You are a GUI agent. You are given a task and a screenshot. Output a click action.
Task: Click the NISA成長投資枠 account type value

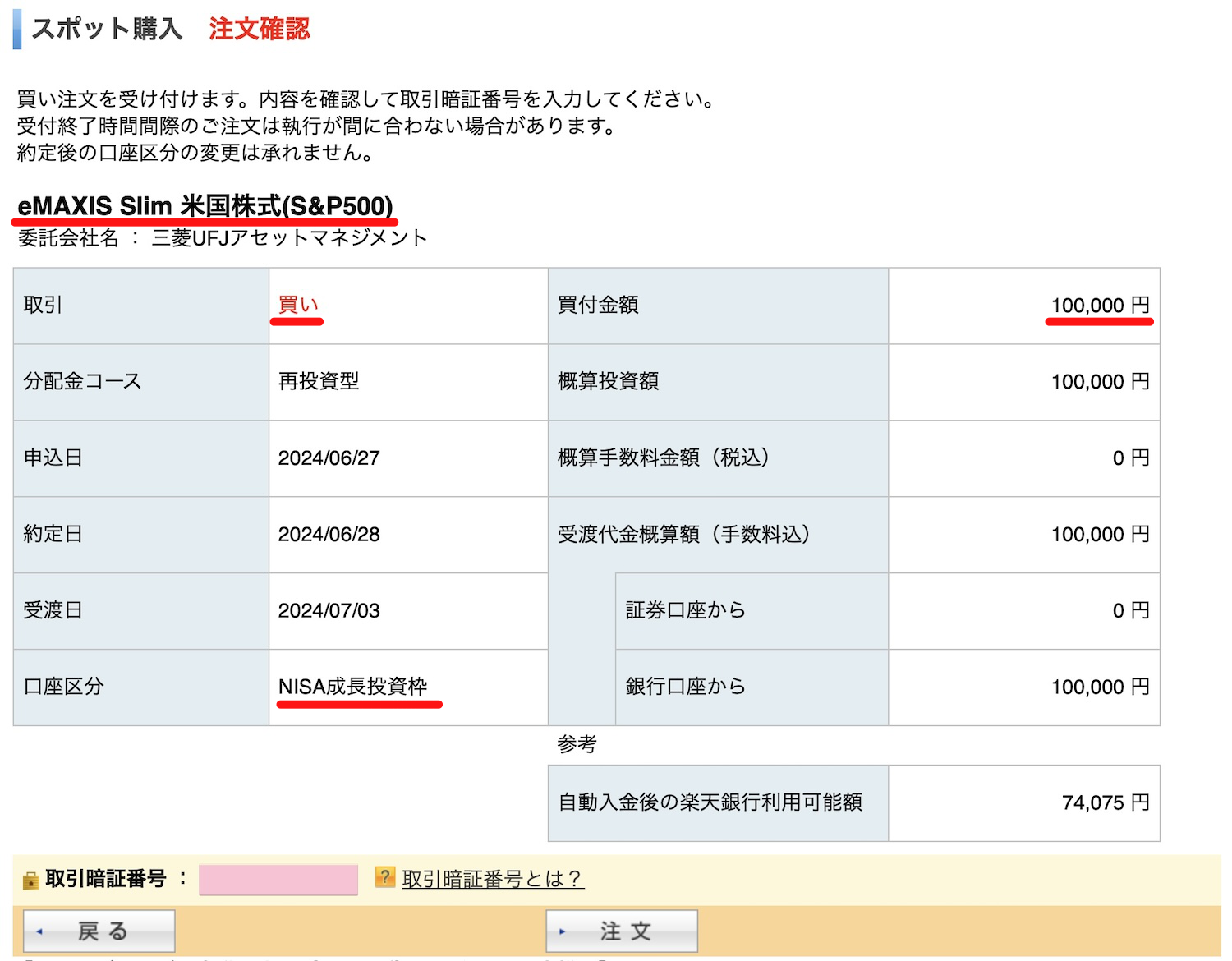click(x=353, y=687)
